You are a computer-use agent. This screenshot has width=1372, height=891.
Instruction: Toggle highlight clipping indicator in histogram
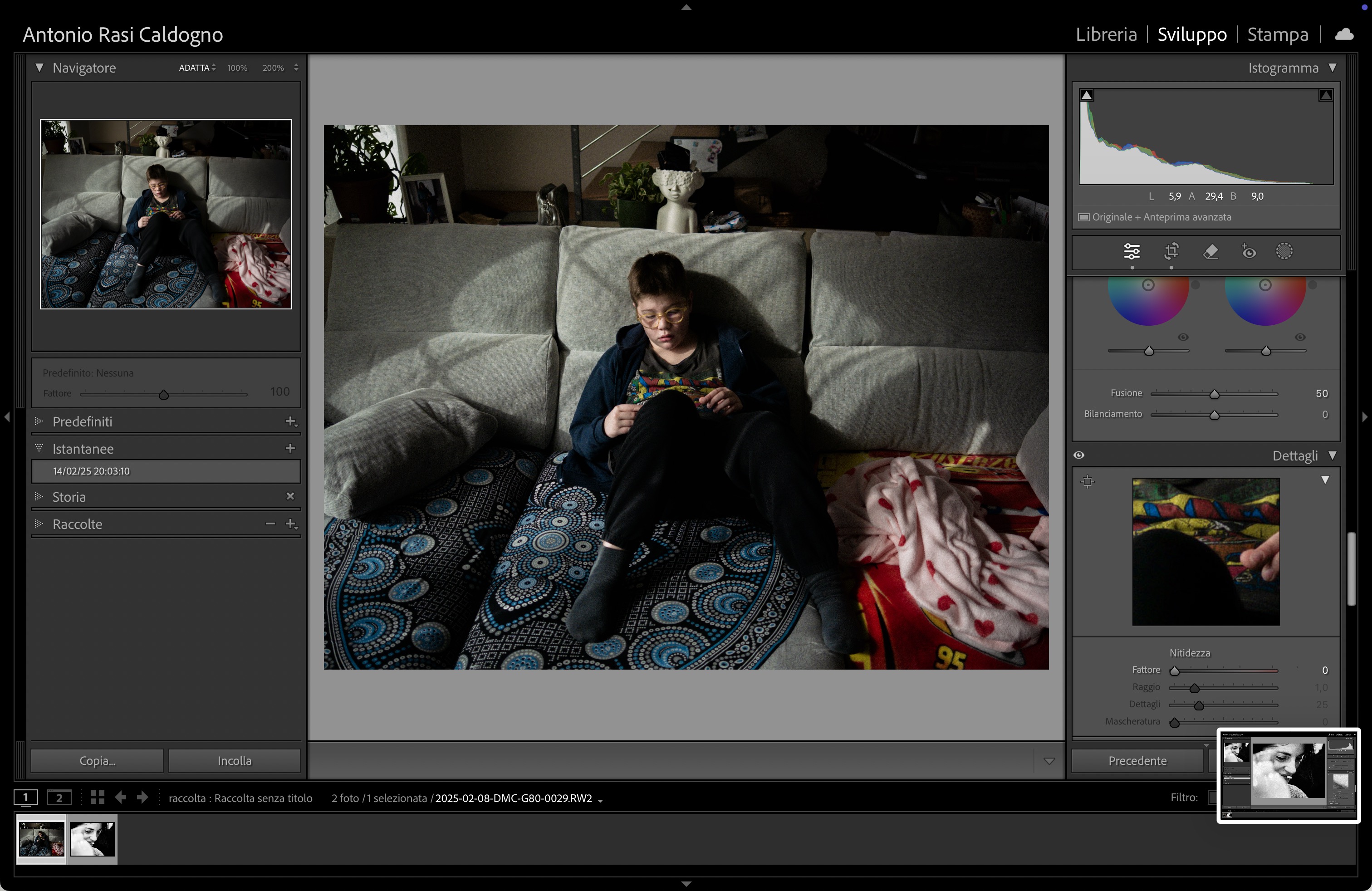tap(1325, 95)
